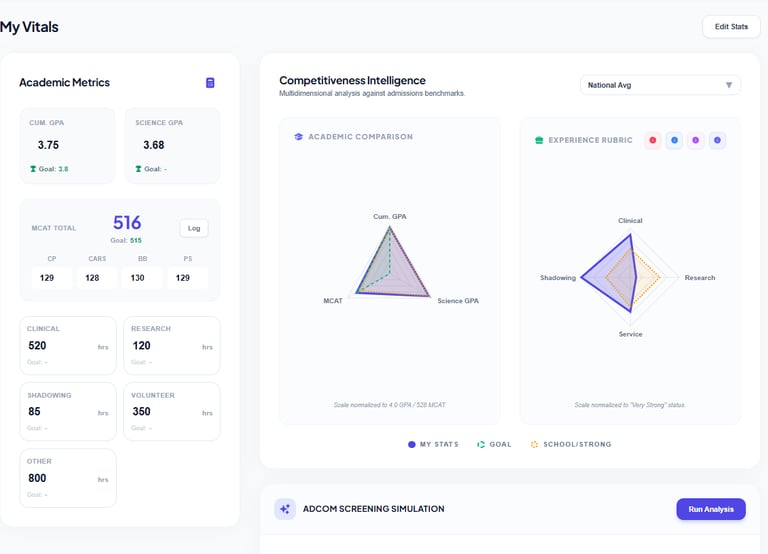Open the Volunteer hours card showing 350
This screenshot has width=768, height=554.
tap(172, 411)
